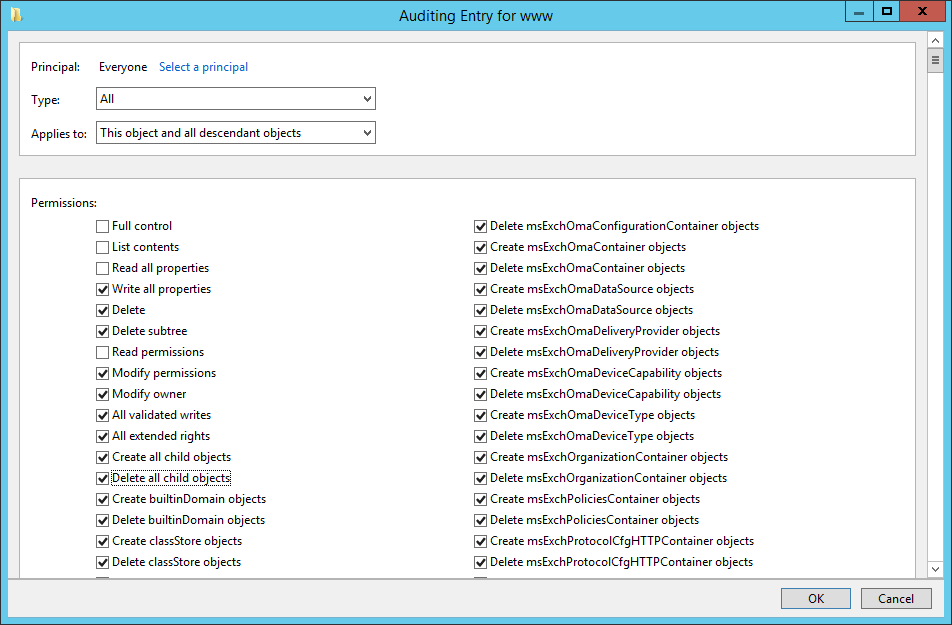Toggle Modify permissions checkbox

[x=103, y=374]
